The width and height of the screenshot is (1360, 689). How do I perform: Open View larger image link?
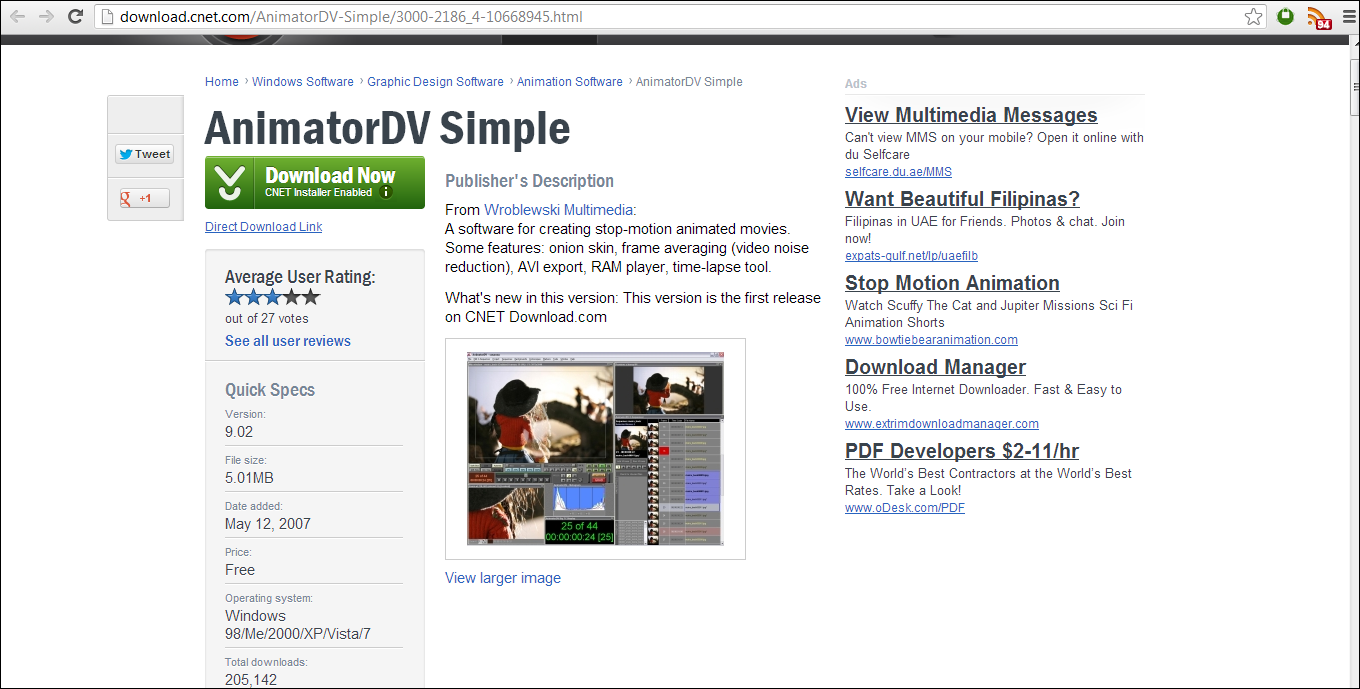tap(503, 578)
